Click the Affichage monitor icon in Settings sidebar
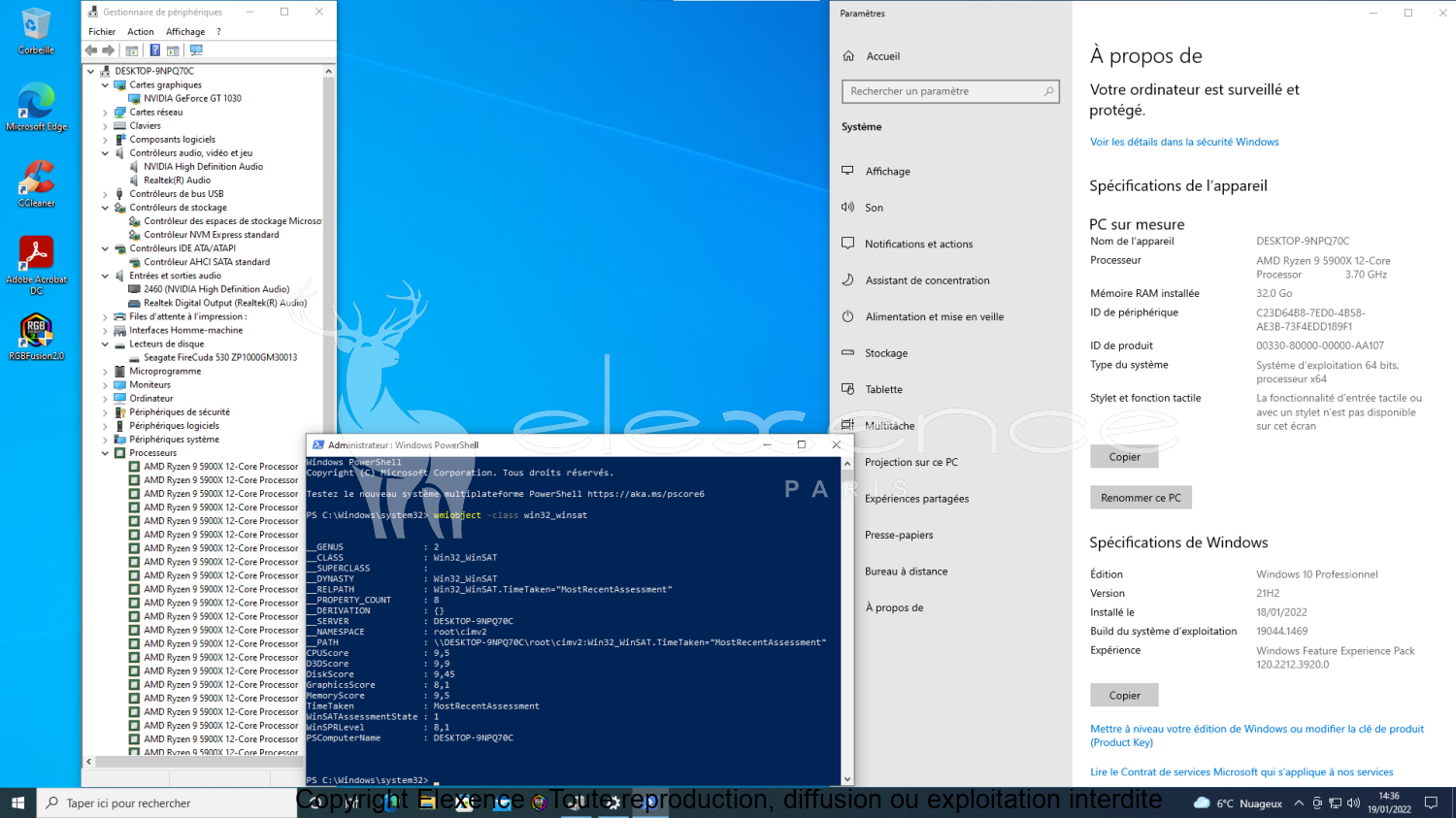 click(847, 171)
